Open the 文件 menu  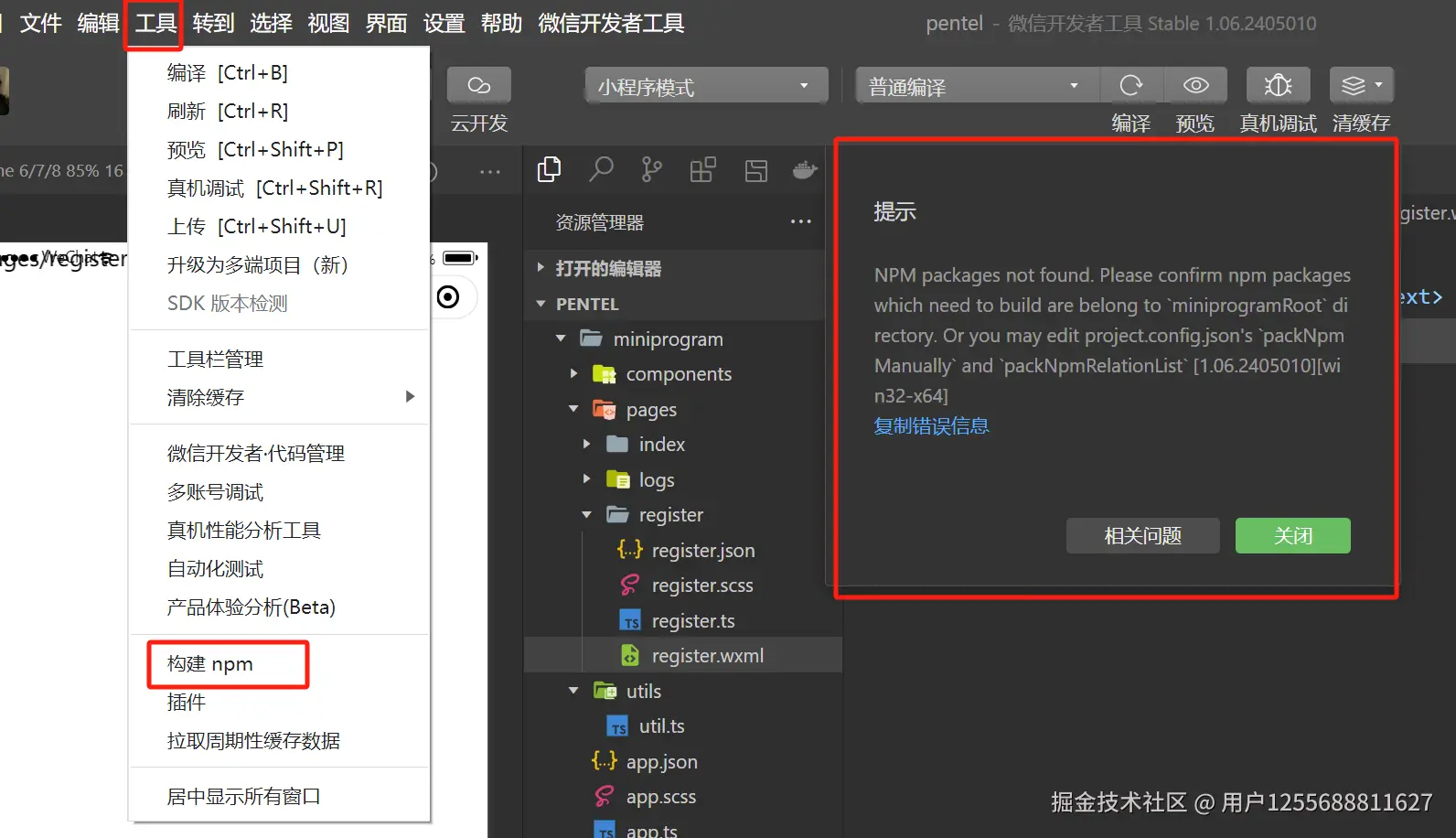pos(41,23)
